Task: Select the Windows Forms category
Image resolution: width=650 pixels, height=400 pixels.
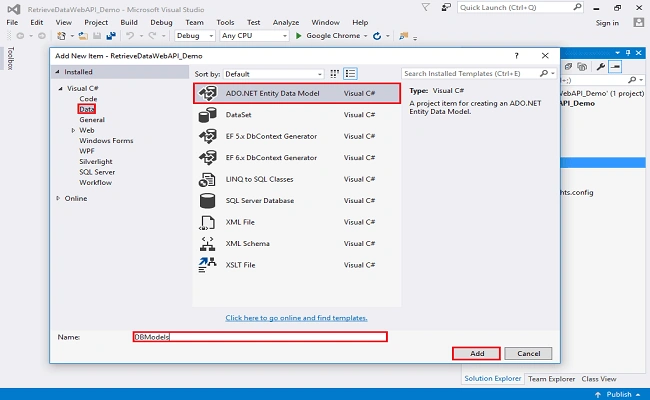Action: coord(106,141)
